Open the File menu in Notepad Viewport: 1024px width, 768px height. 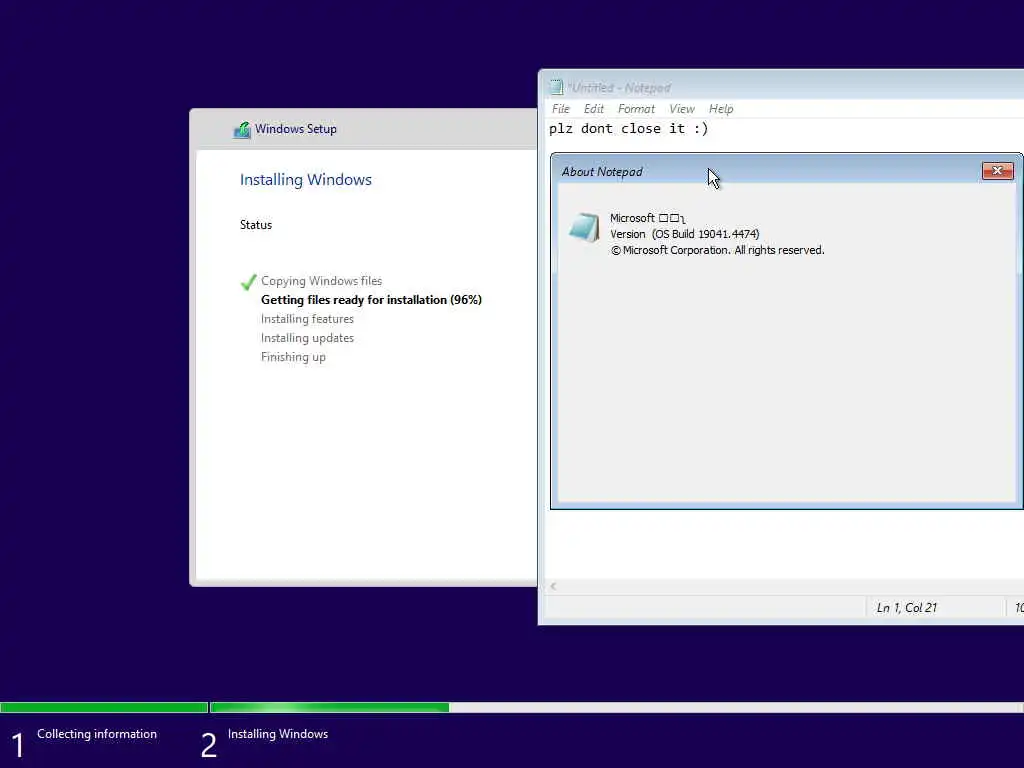click(560, 109)
